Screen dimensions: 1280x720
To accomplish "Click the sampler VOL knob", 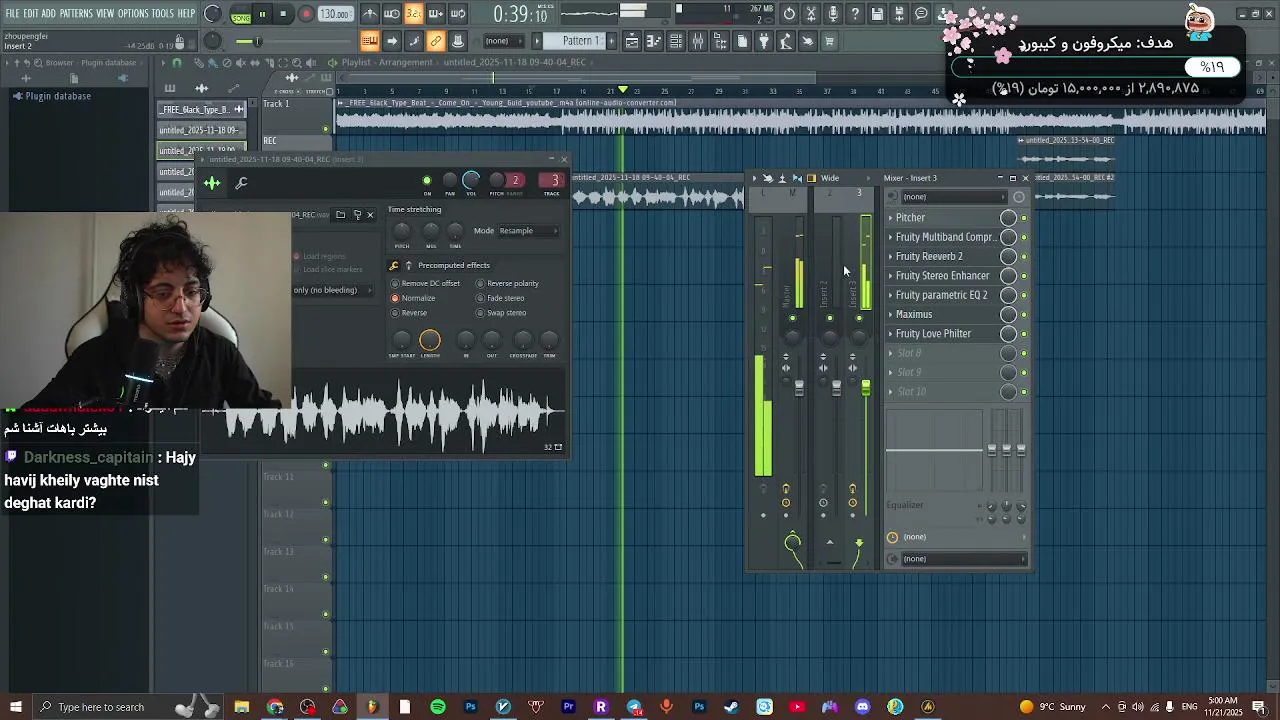I will [471, 181].
